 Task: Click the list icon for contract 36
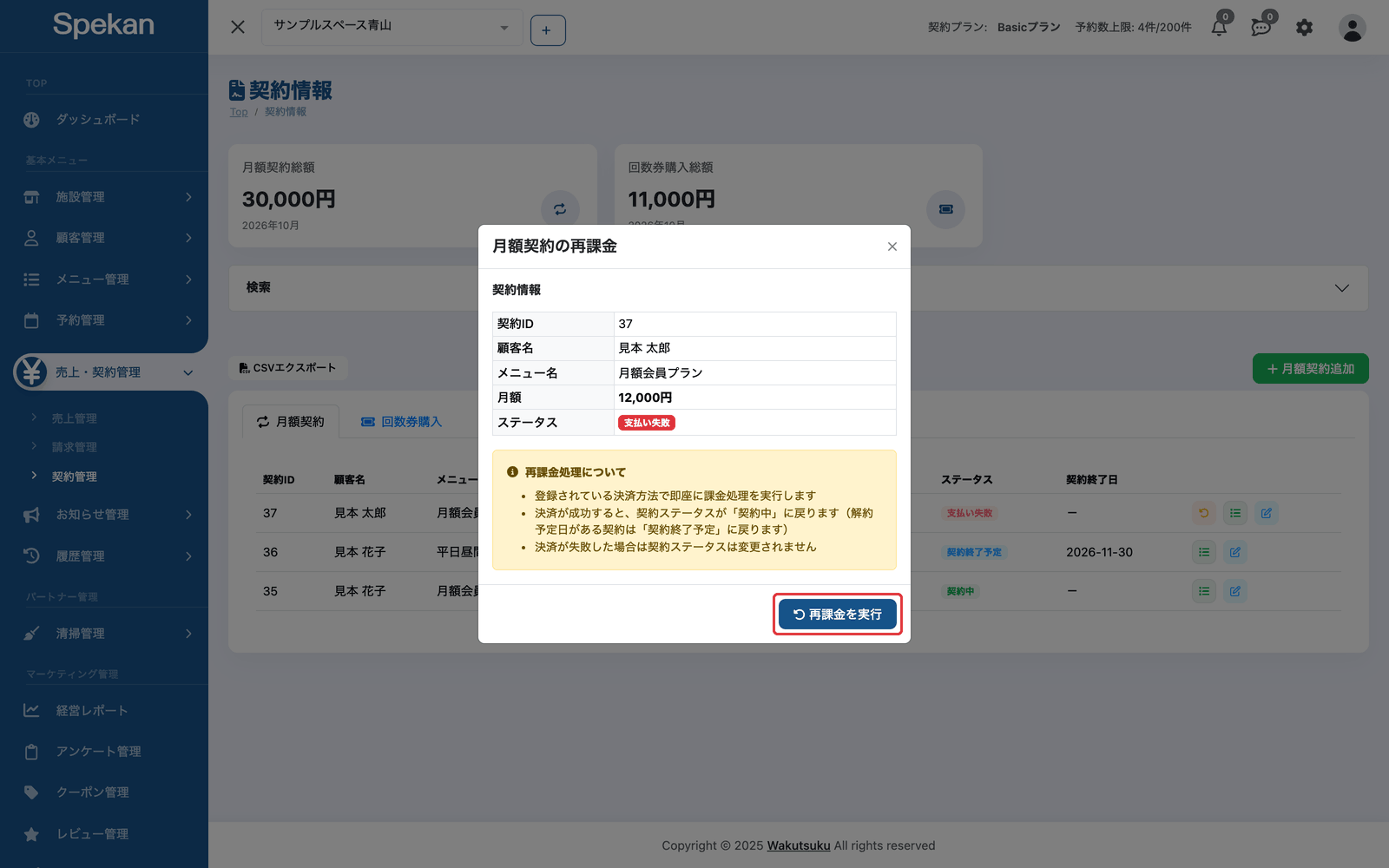click(1204, 552)
